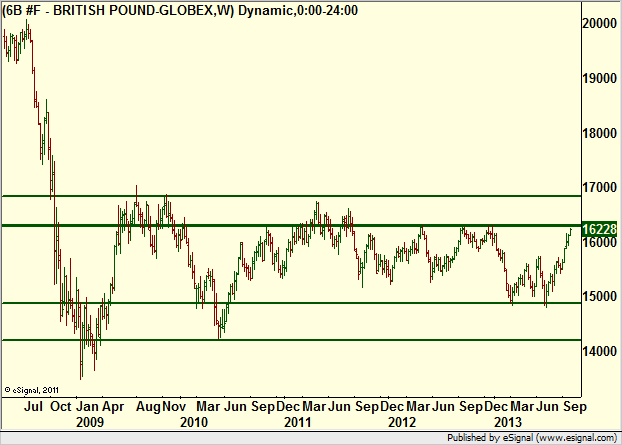Select the 2009 year label on time axis

pyautogui.click(x=90, y=422)
